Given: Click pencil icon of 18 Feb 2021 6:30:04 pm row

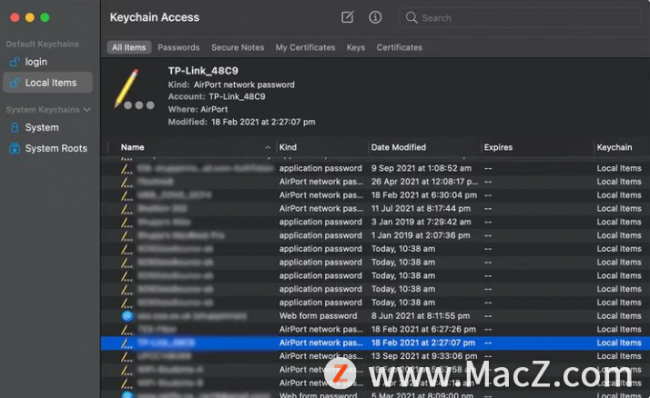Looking at the screenshot, I should point(126,195).
